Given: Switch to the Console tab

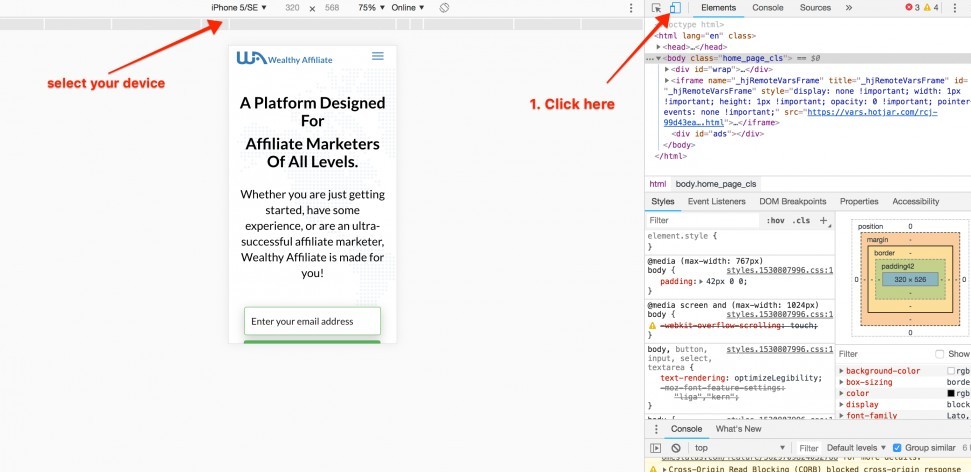Looking at the screenshot, I should (768, 8).
